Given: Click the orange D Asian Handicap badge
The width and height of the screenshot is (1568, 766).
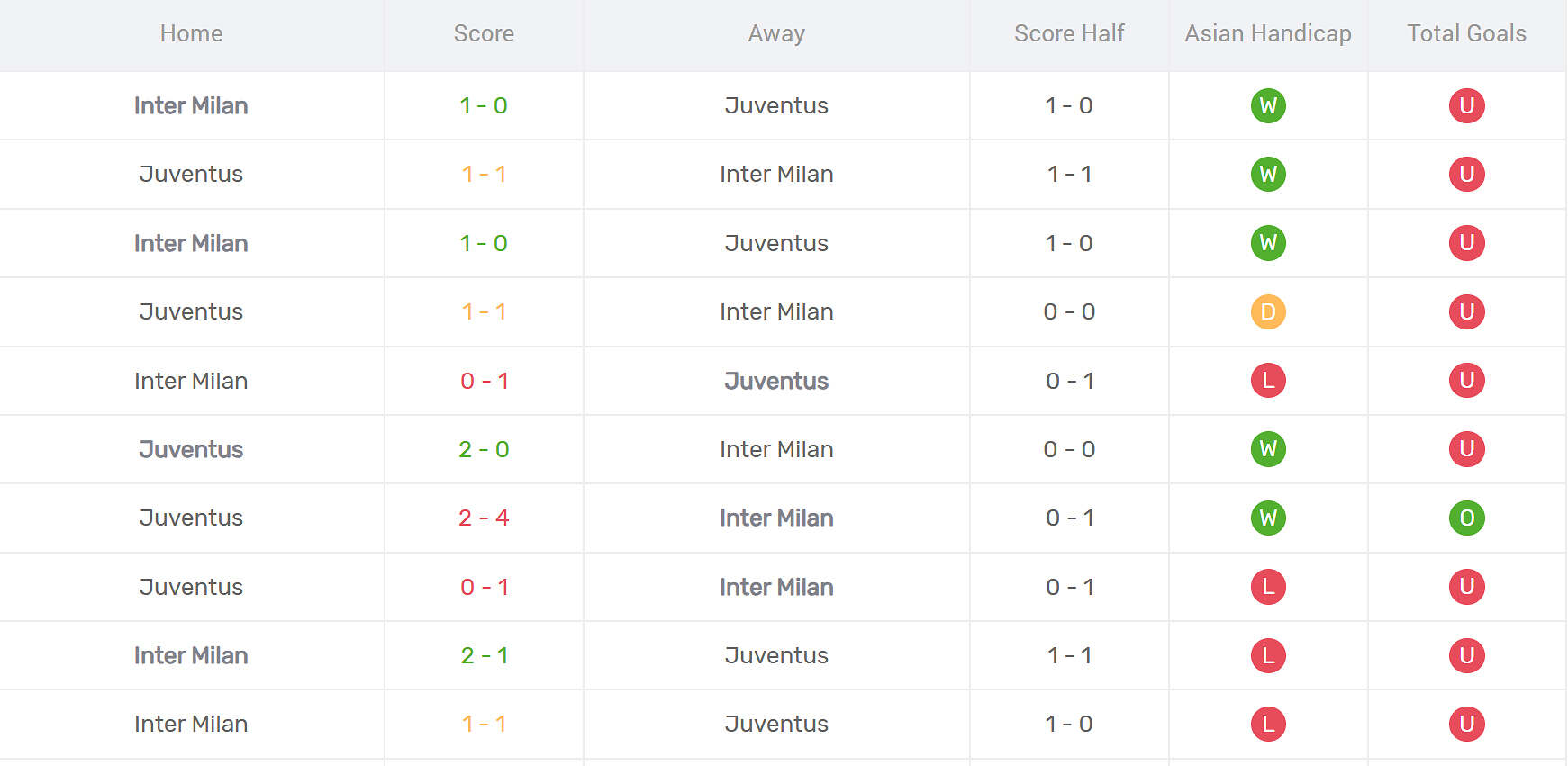Looking at the screenshot, I should (1268, 312).
